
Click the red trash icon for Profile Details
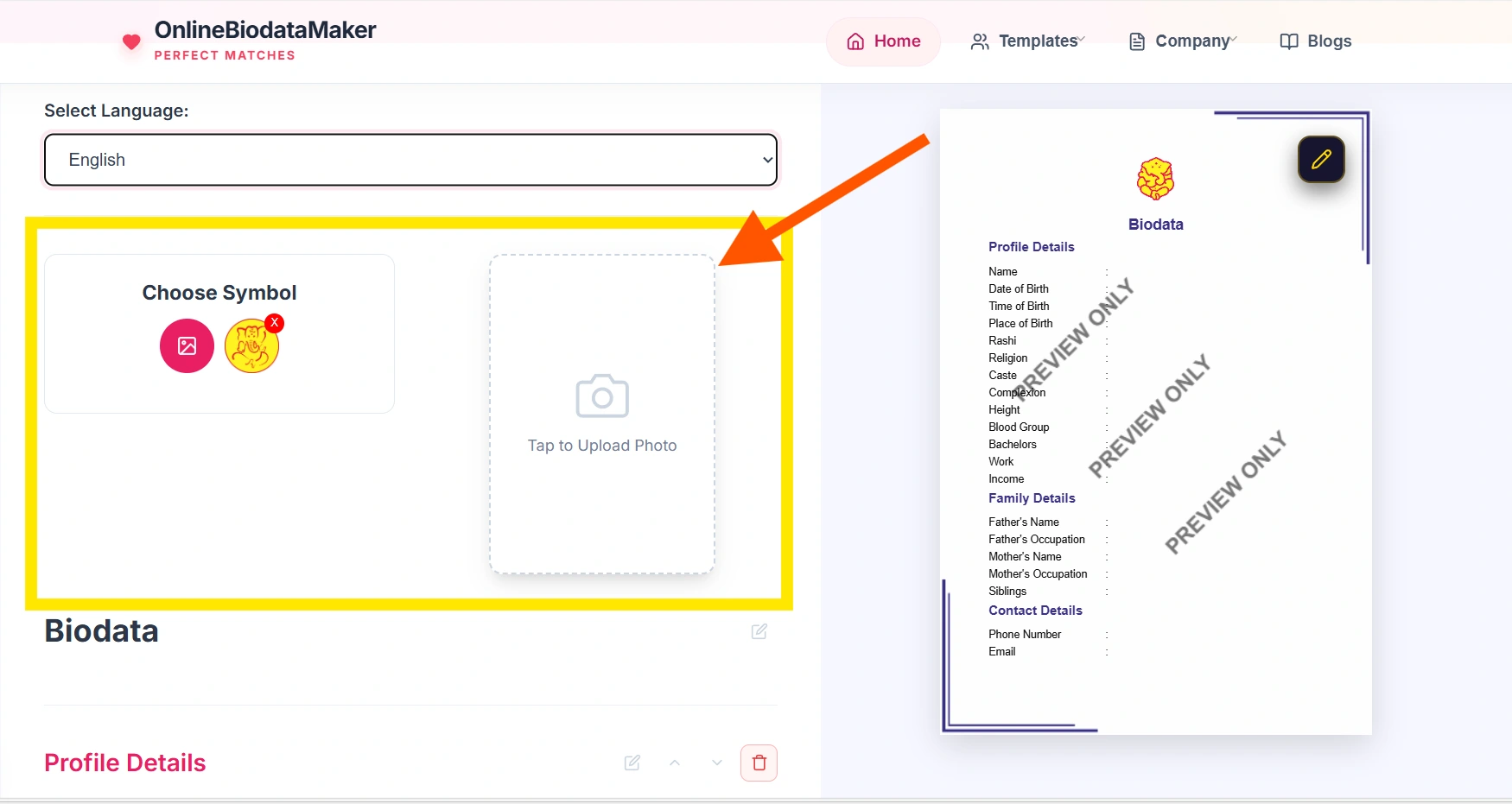[759, 763]
